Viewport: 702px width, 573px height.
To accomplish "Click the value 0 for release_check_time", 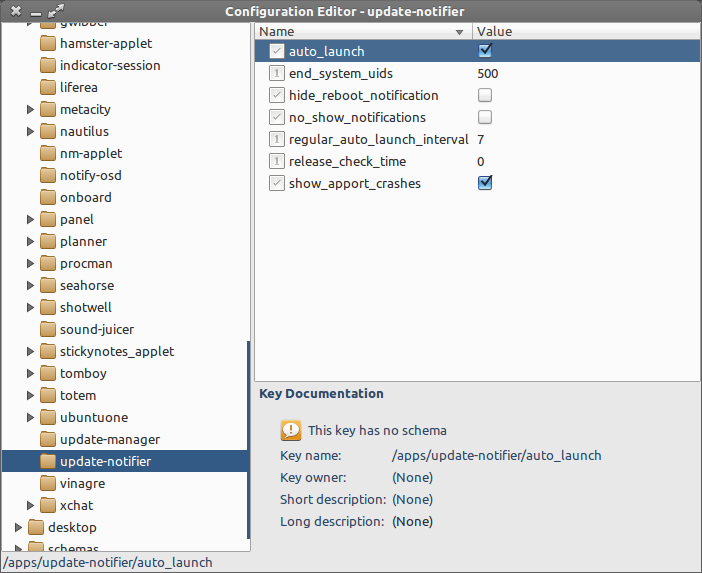I will (480, 162).
